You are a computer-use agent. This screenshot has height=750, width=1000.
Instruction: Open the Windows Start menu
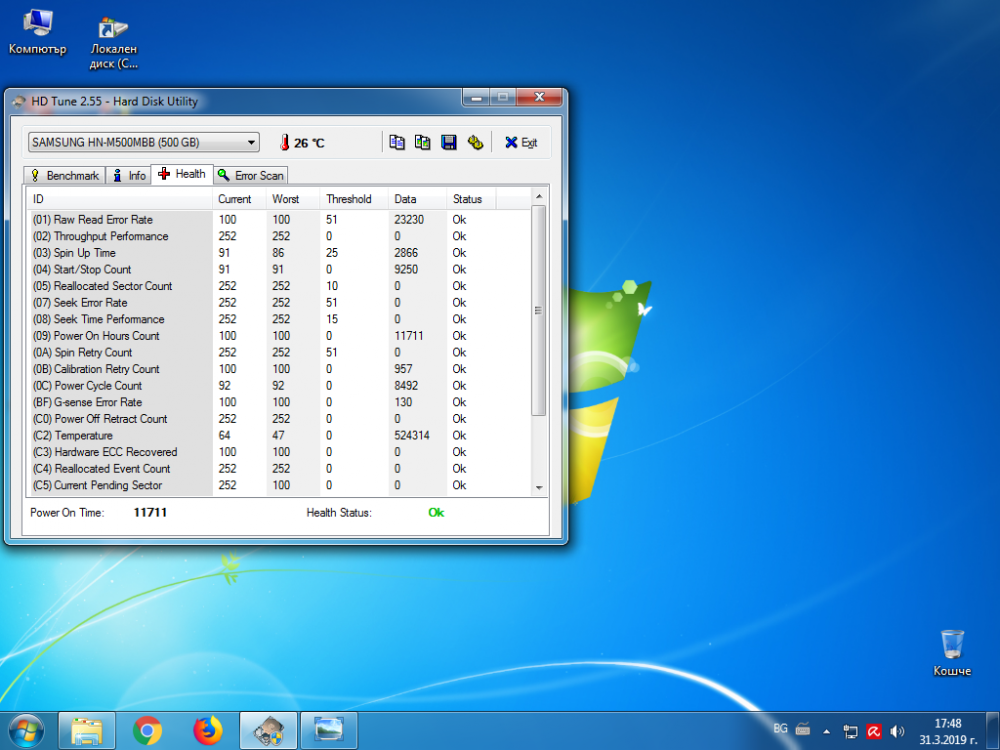pyautogui.click(x=27, y=731)
